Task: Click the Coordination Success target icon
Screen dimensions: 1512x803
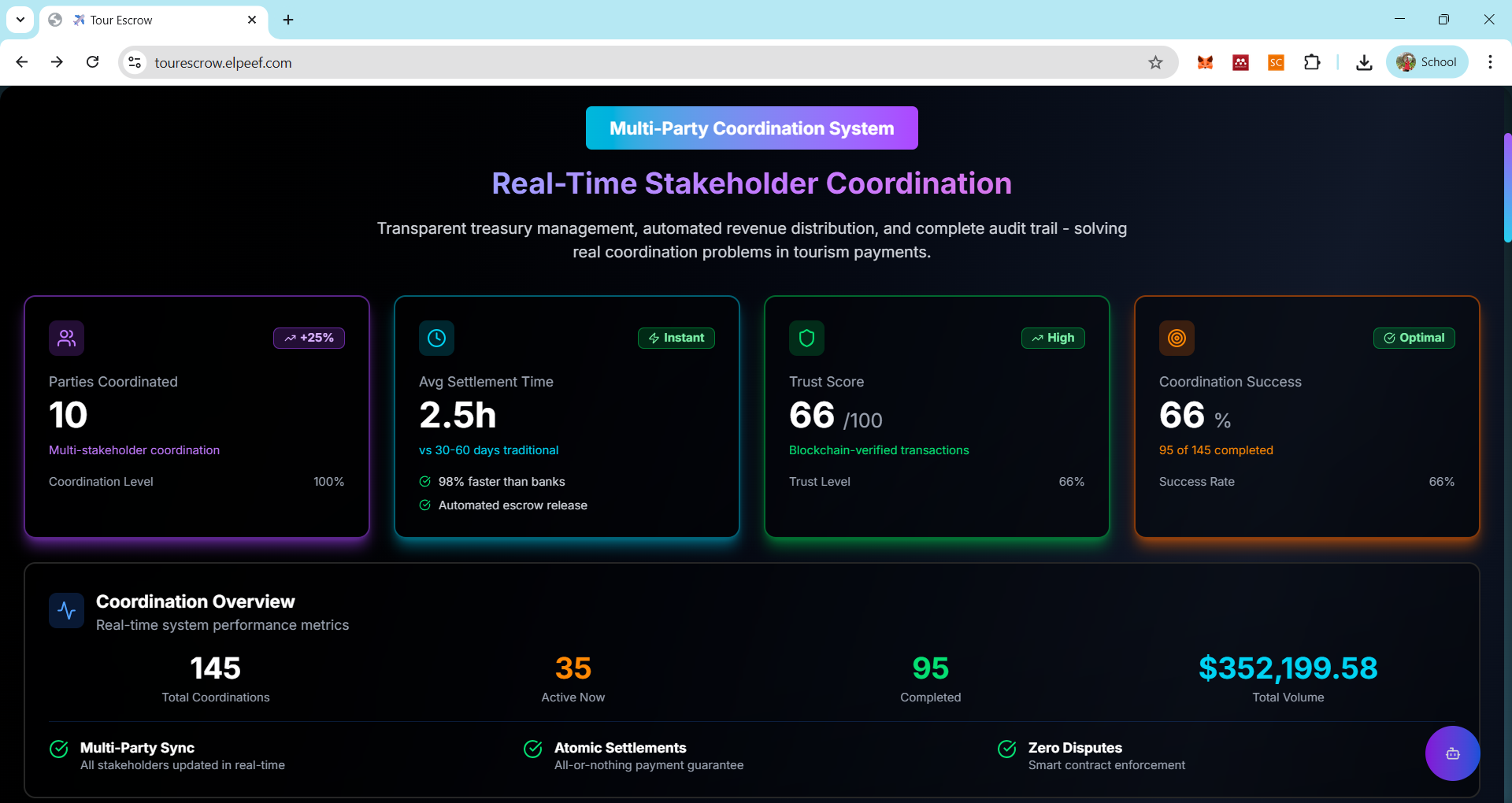Action: [x=1177, y=338]
